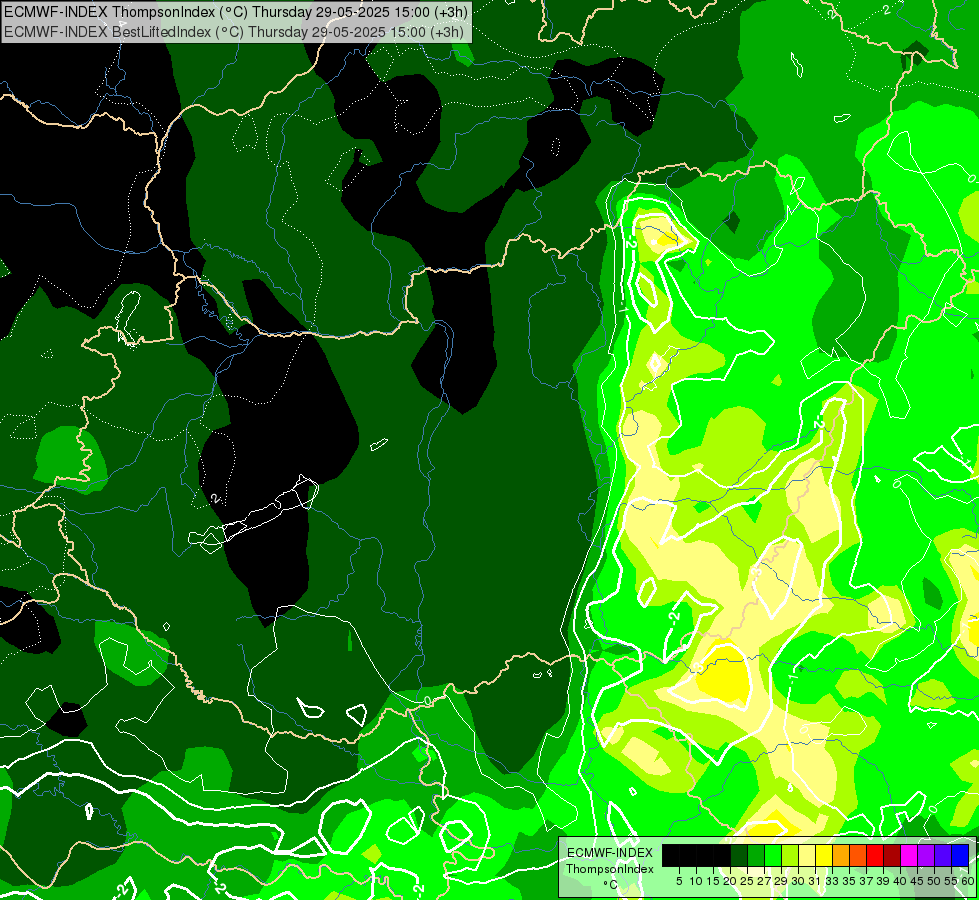Click the legend label 'ECMWF-INDEX'
979x900 pixels.
[610, 853]
